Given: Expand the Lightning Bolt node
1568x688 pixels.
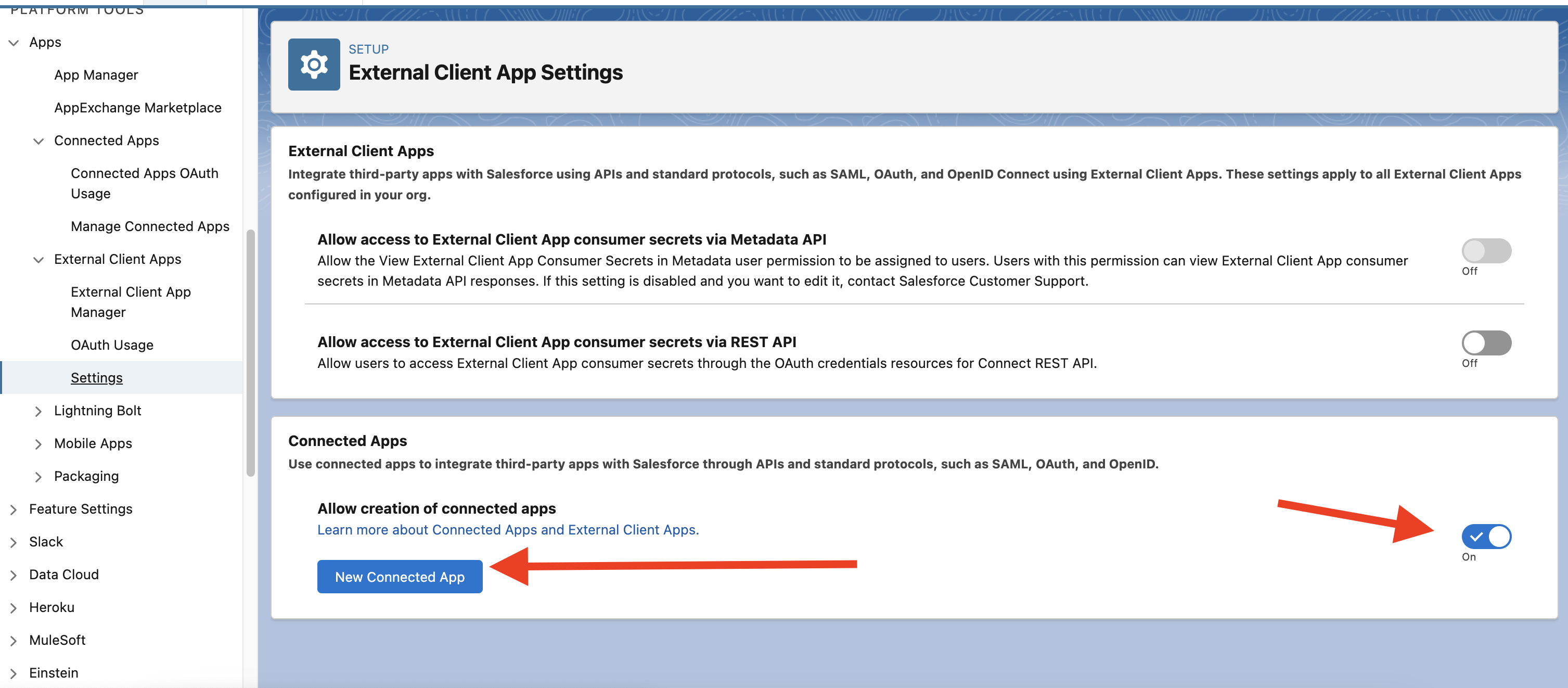Looking at the screenshot, I should tap(38, 411).
